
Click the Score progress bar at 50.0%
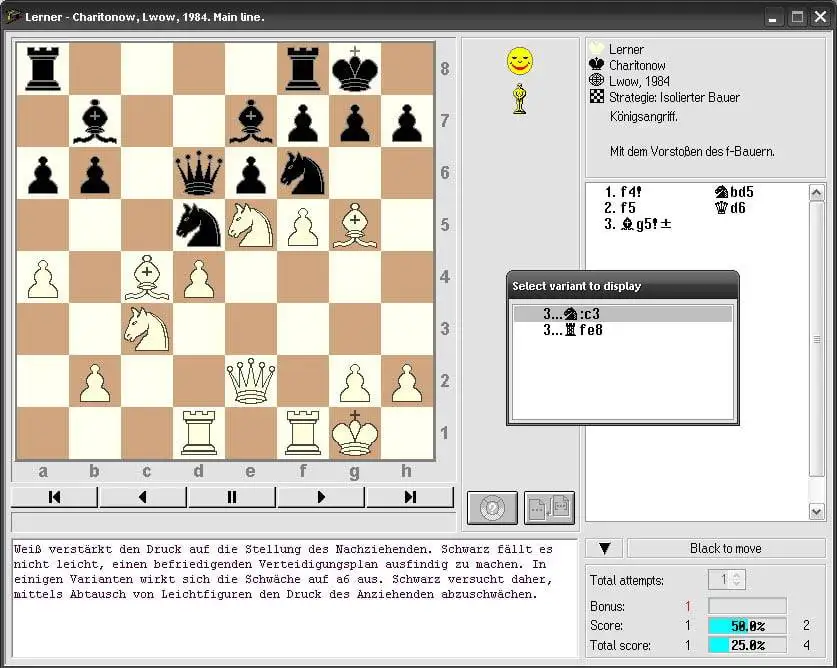point(746,625)
